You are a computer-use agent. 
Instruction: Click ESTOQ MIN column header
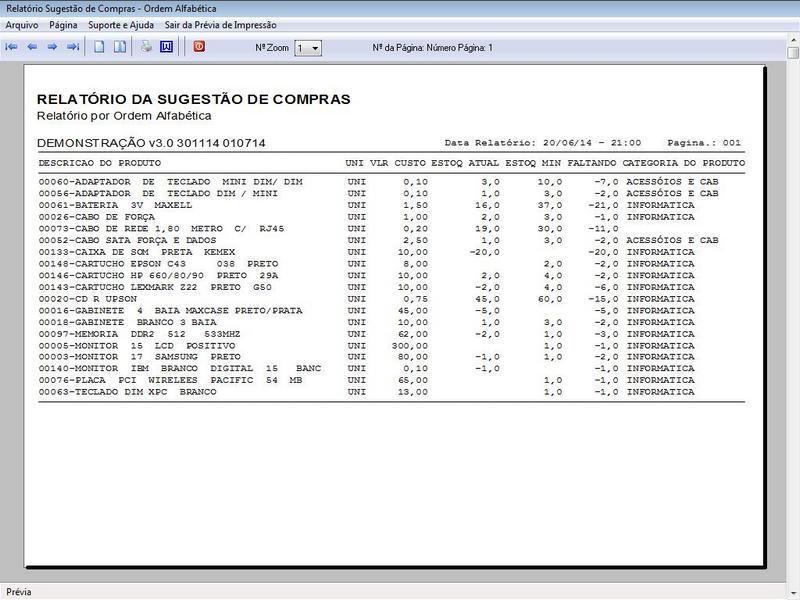pos(533,163)
